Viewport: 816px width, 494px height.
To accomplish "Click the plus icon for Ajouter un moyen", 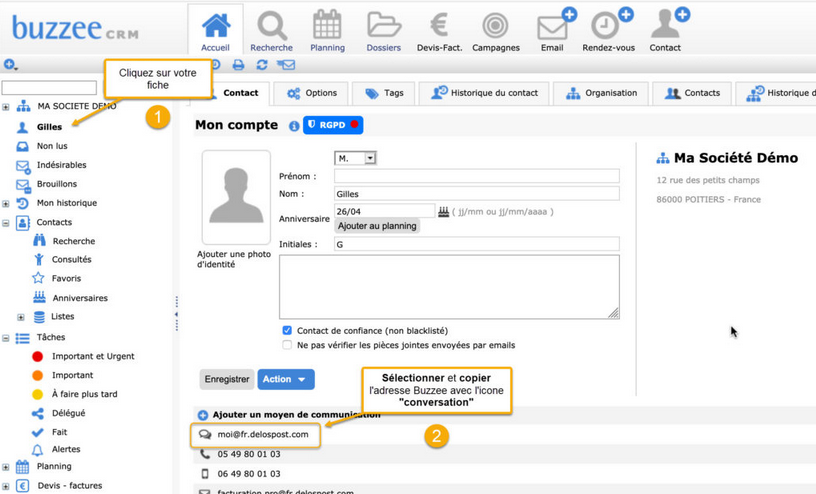I will (x=203, y=415).
